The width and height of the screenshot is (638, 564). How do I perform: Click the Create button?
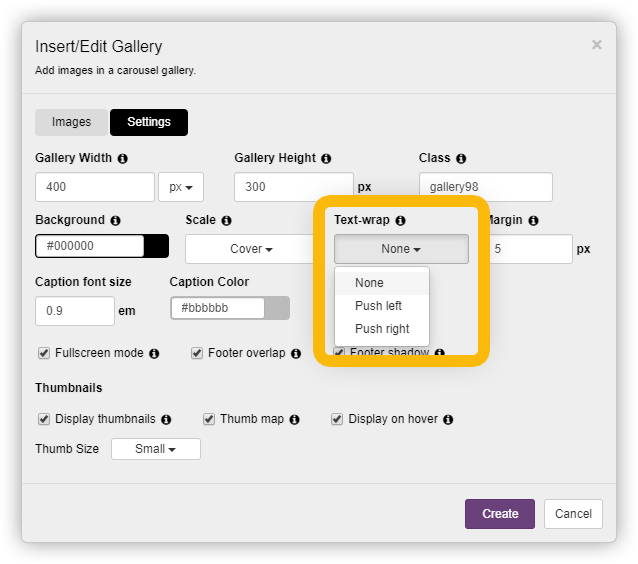pos(500,514)
